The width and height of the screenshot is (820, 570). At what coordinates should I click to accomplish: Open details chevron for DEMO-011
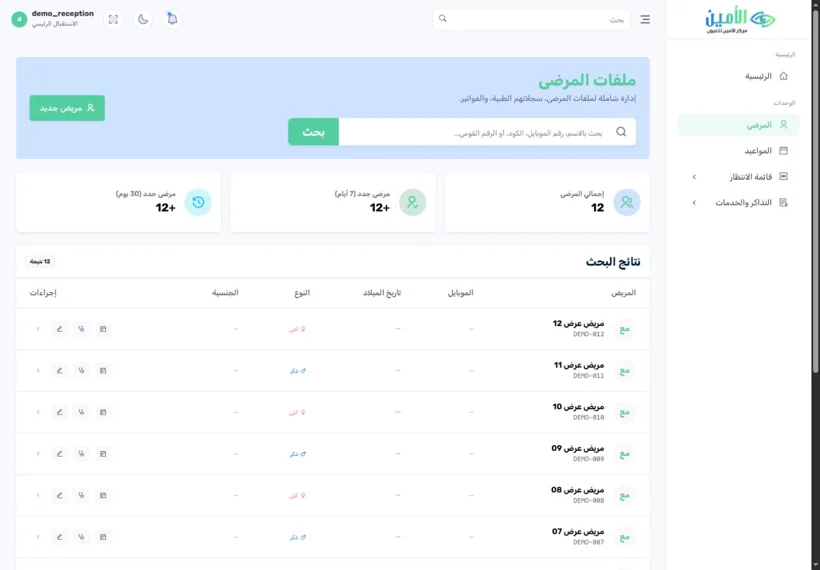tap(38, 370)
